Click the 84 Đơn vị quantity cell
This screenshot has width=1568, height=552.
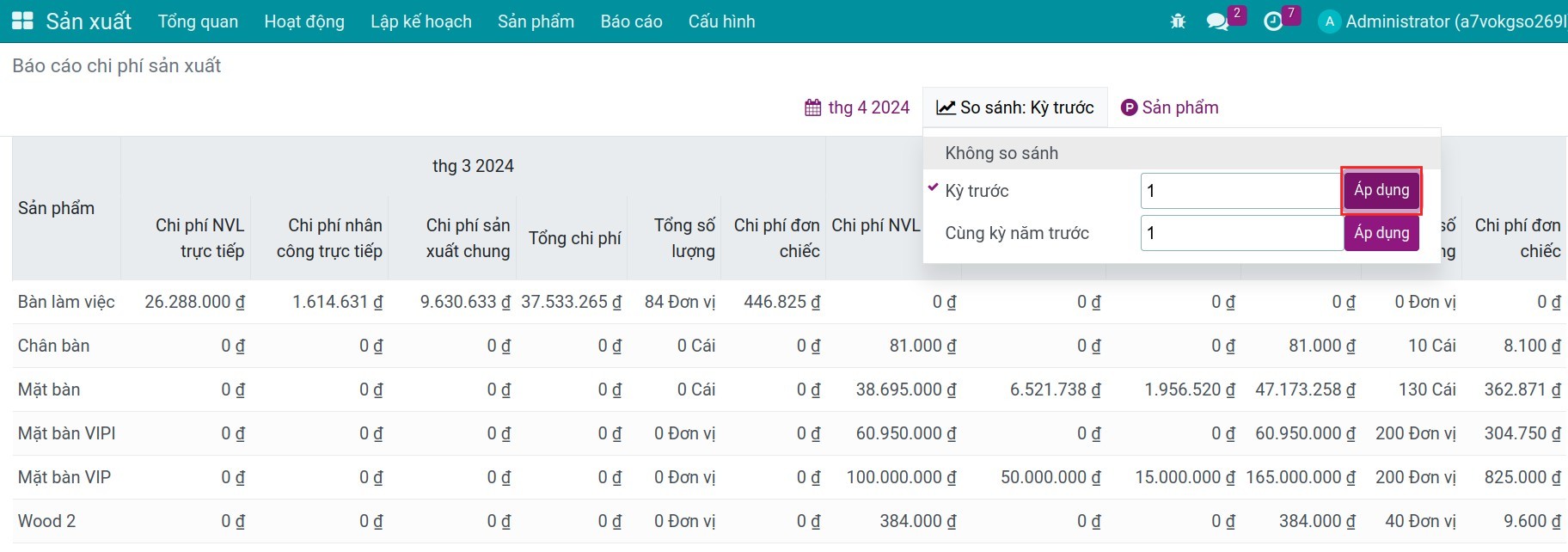pyautogui.click(x=680, y=302)
